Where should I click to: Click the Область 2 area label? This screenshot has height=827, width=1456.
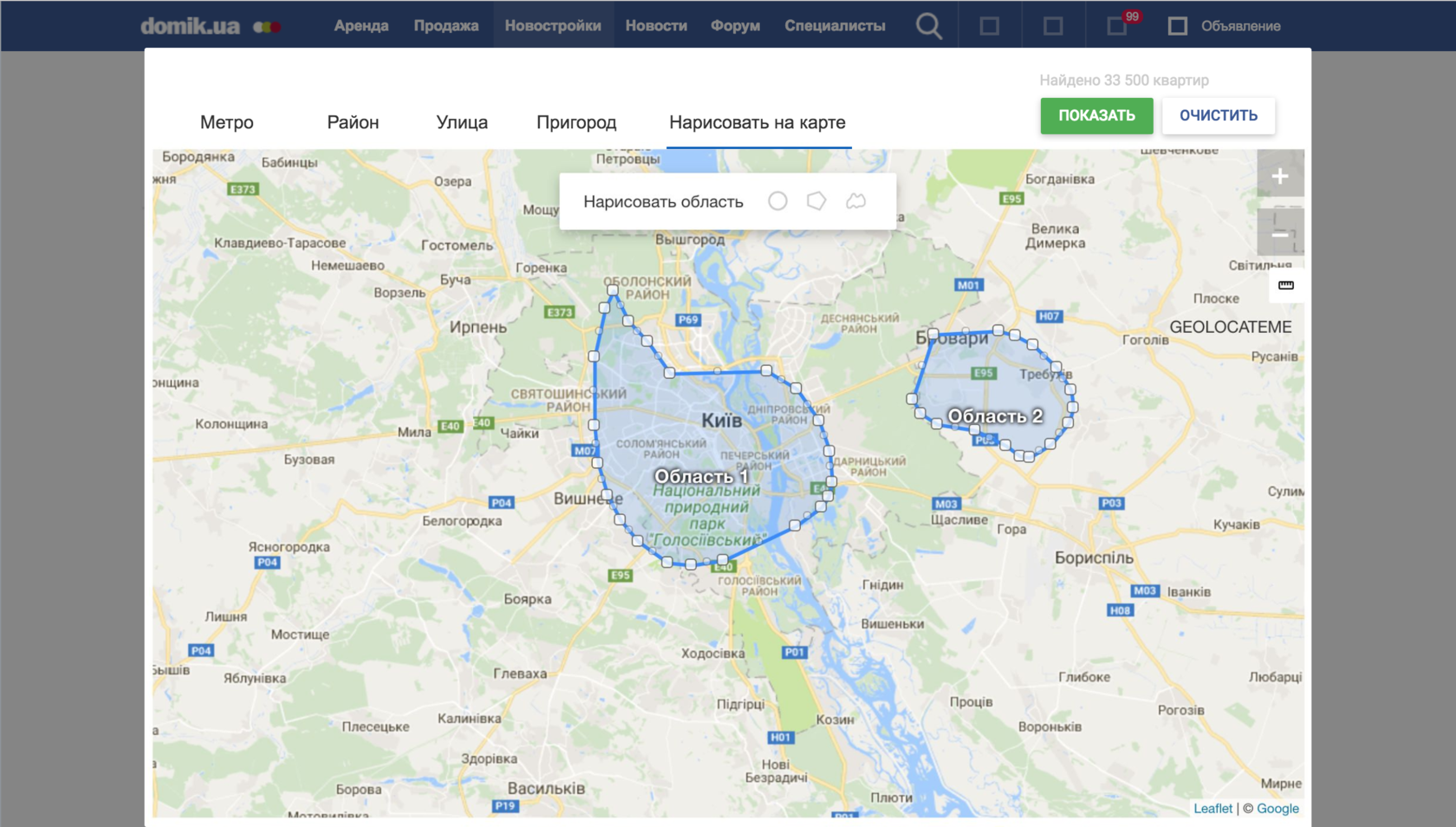pos(995,416)
